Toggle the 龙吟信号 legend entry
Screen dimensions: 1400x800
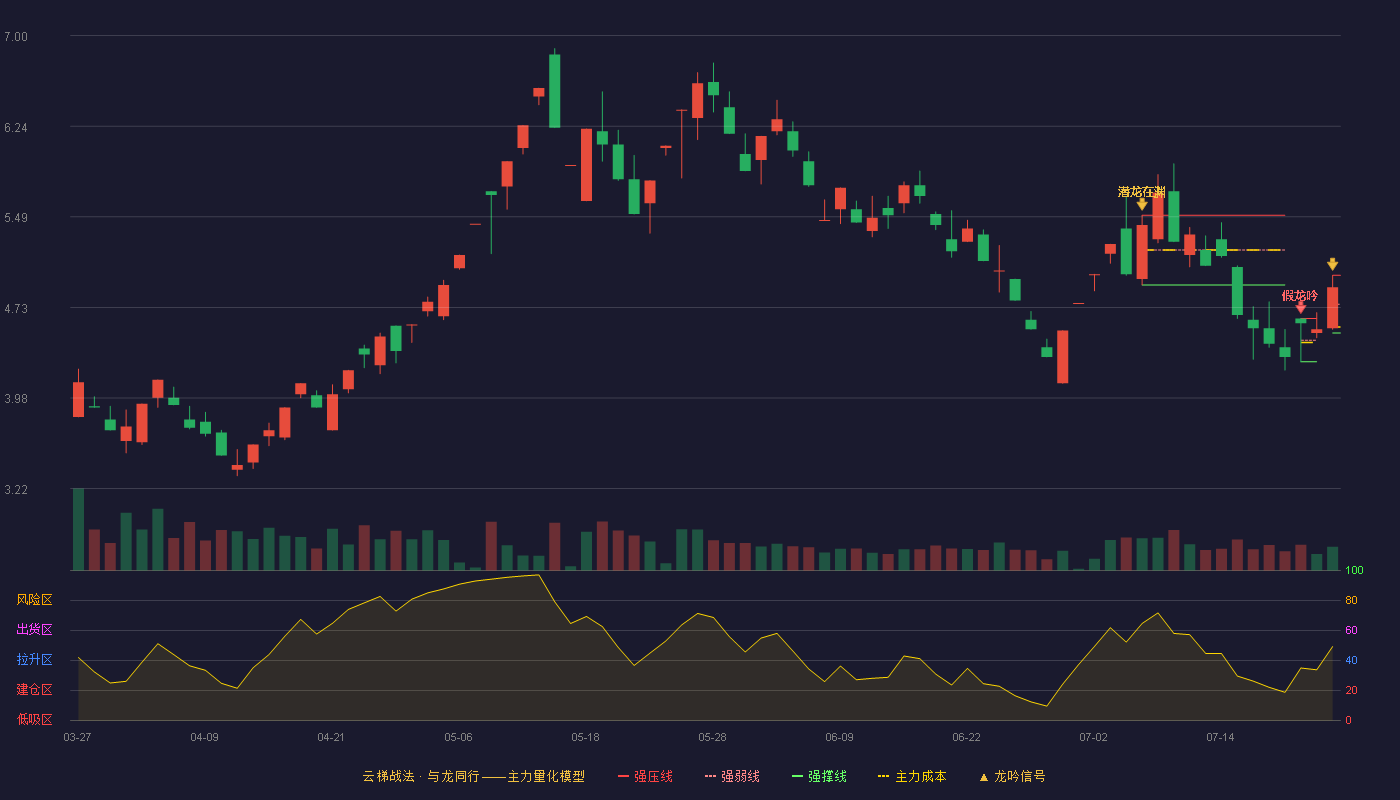pos(1012,776)
